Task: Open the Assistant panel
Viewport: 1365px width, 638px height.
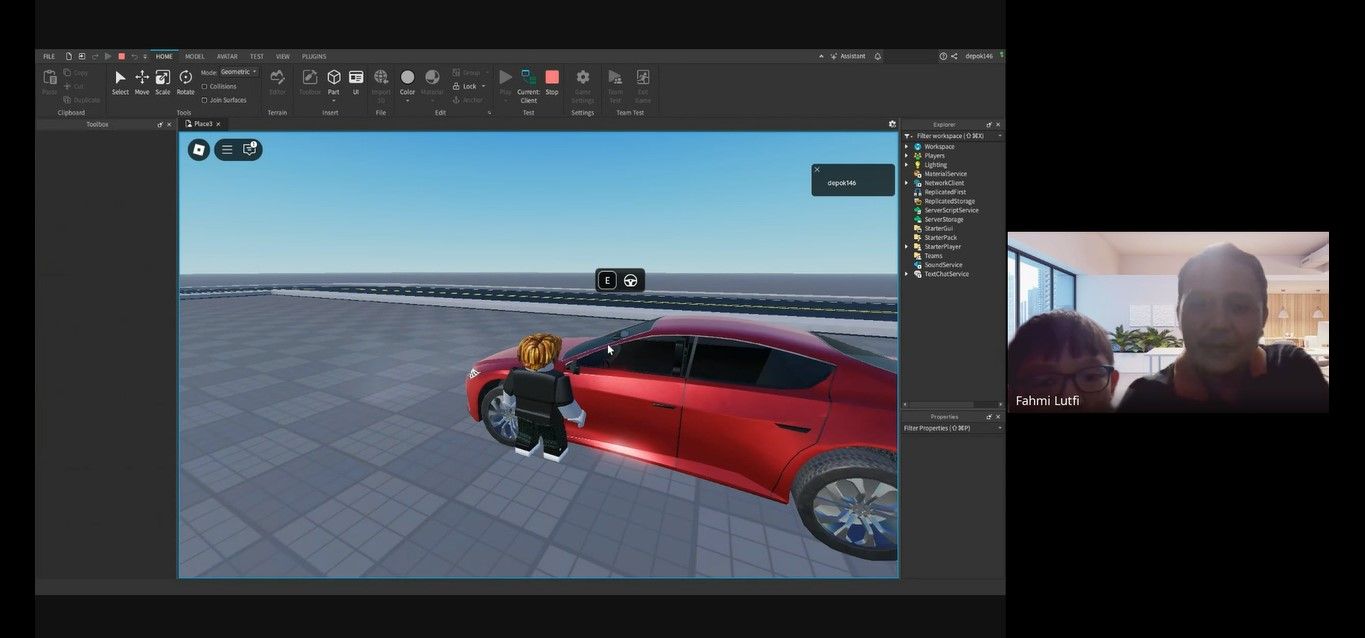Action: pyautogui.click(x=848, y=56)
